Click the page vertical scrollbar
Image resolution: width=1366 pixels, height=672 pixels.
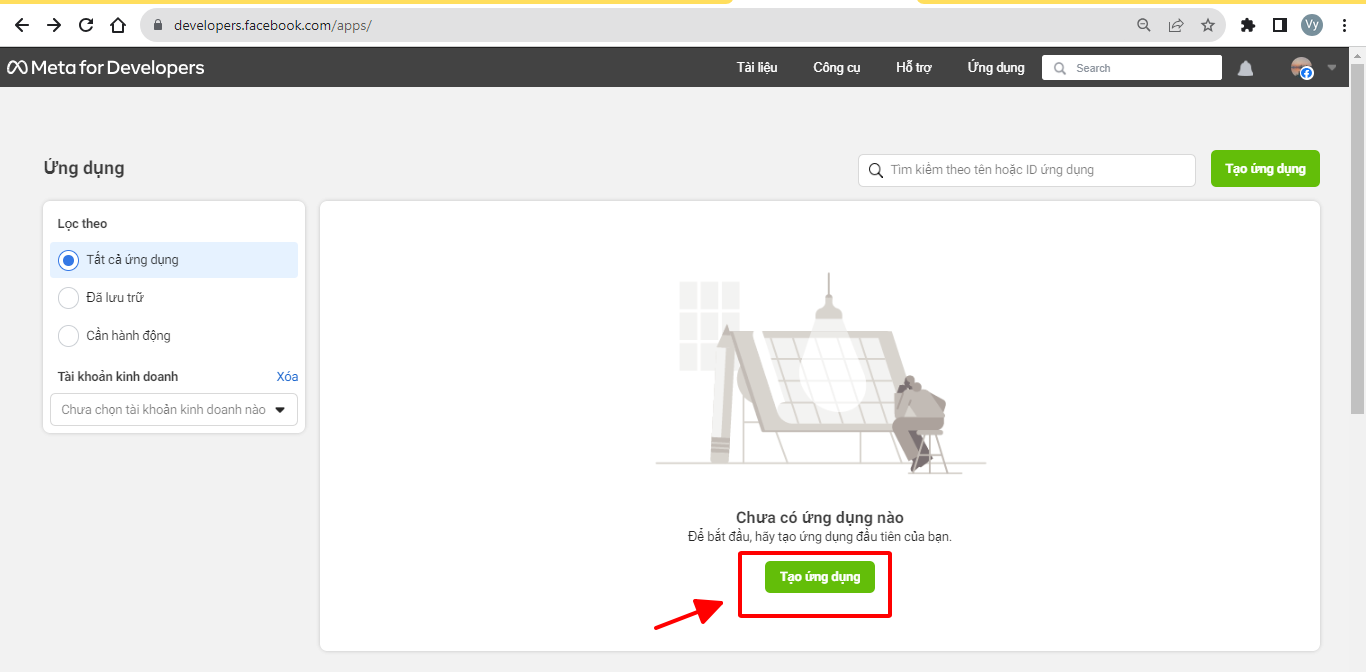pos(1357,240)
